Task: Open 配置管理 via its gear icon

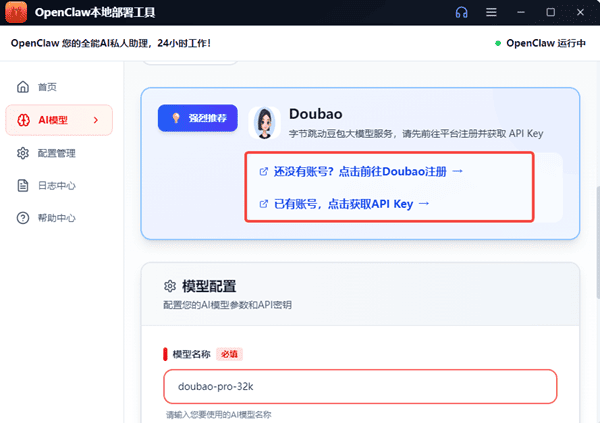Action: (x=24, y=153)
